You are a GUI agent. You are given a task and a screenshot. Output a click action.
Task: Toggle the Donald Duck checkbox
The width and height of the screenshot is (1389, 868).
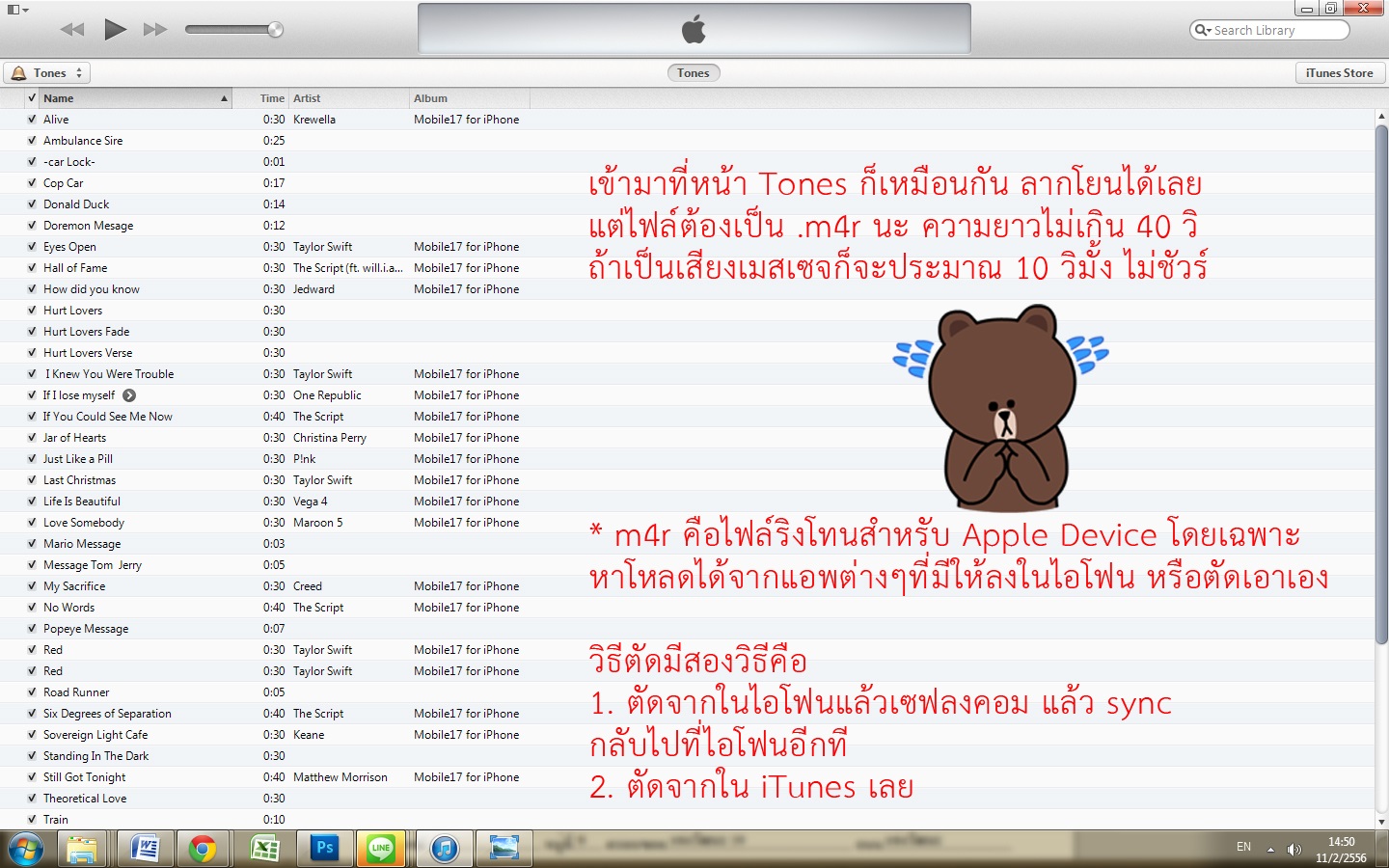(x=32, y=204)
